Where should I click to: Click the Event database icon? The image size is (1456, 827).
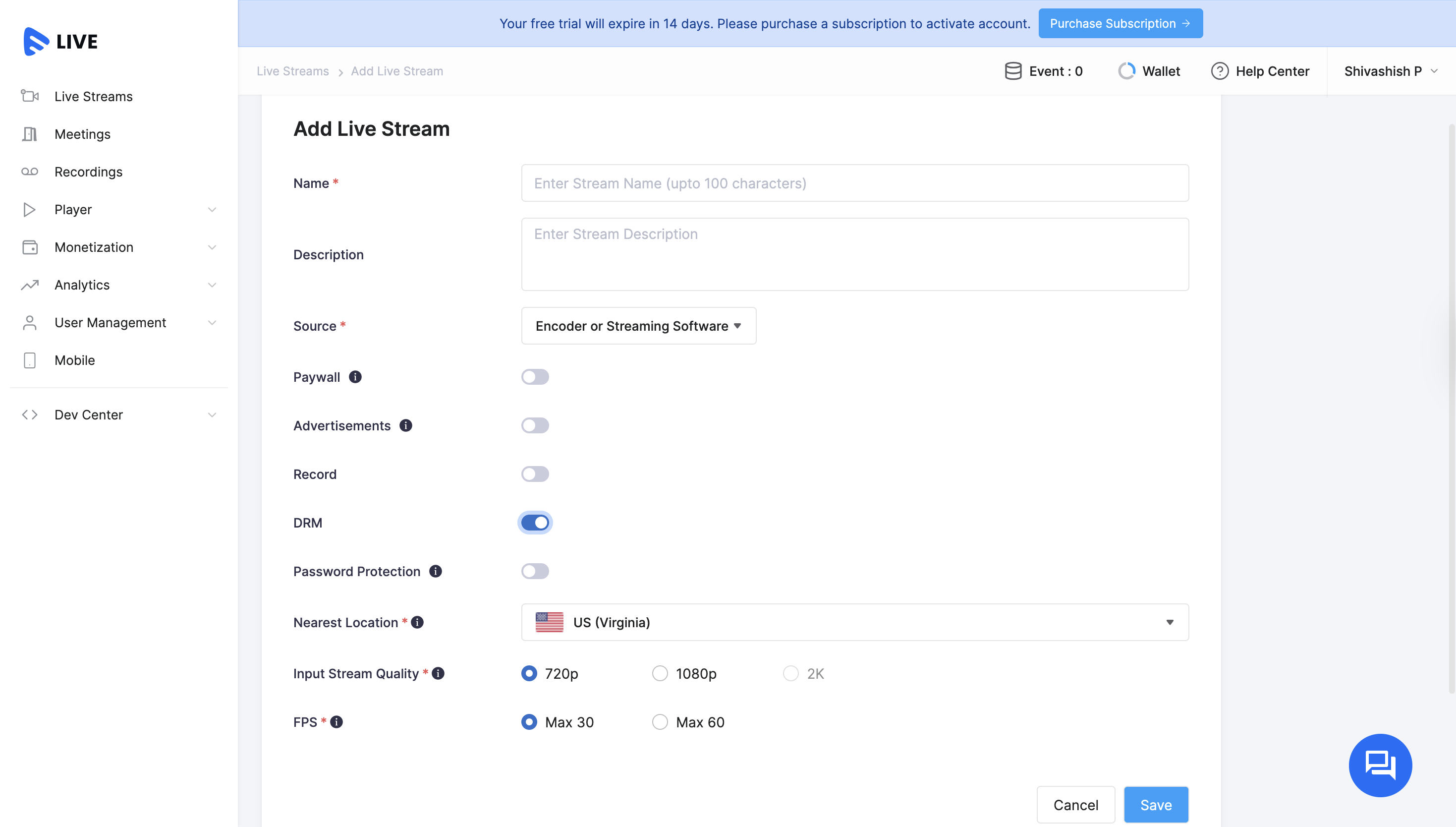tap(1012, 71)
